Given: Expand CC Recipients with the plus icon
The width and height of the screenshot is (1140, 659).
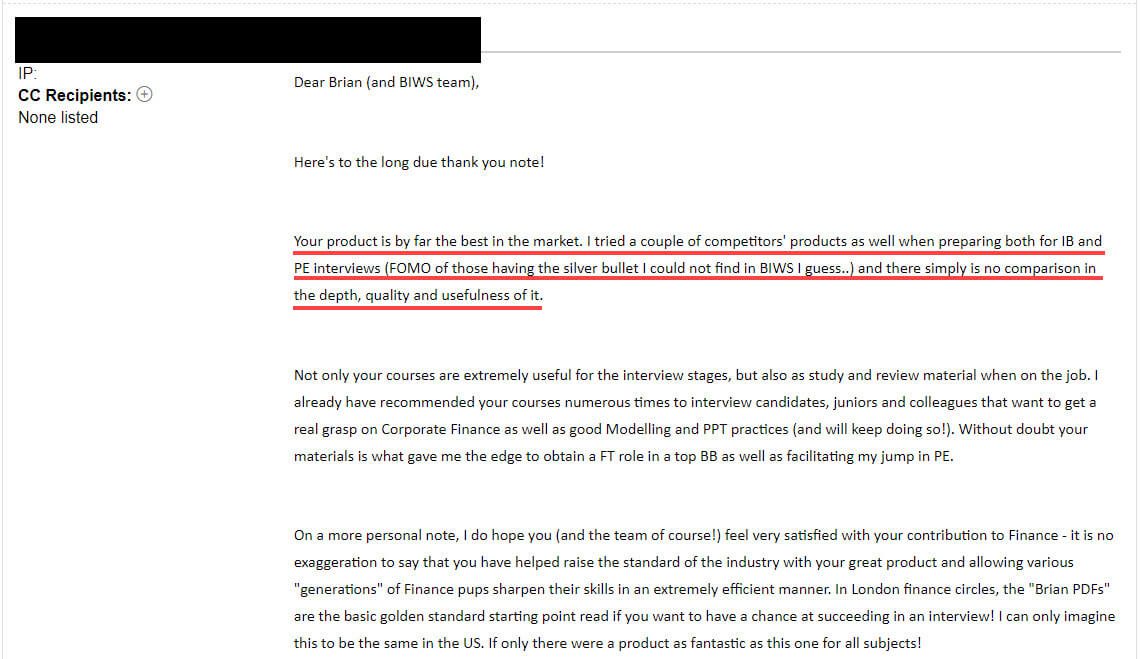Looking at the screenshot, I should pos(145,95).
